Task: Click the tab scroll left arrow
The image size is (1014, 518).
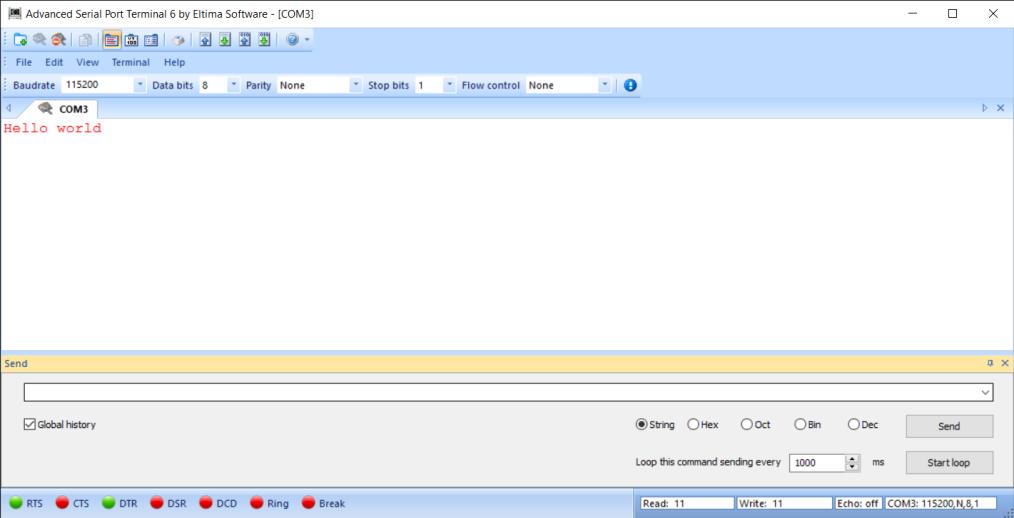Action: click(8, 108)
